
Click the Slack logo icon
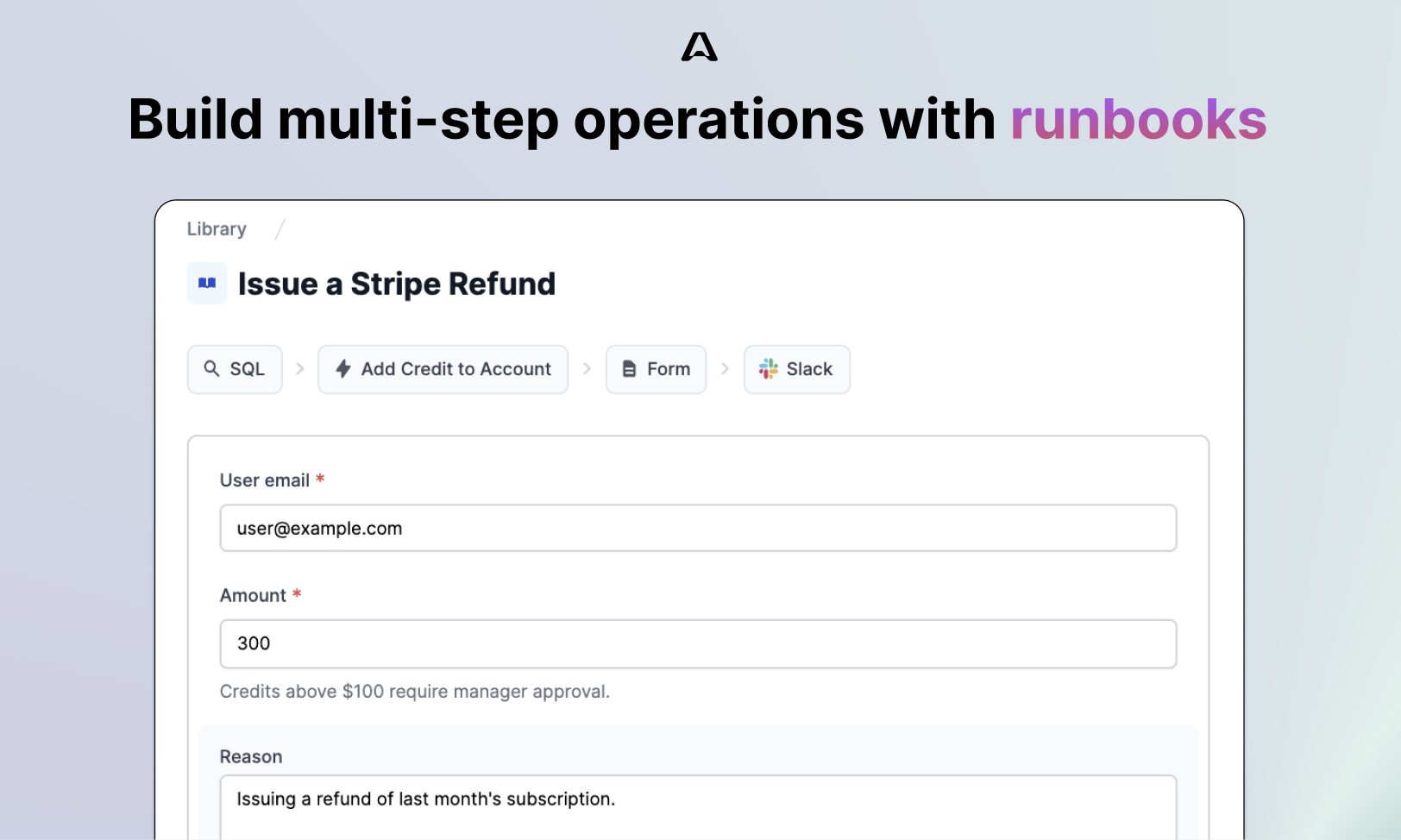click(768, 369)
